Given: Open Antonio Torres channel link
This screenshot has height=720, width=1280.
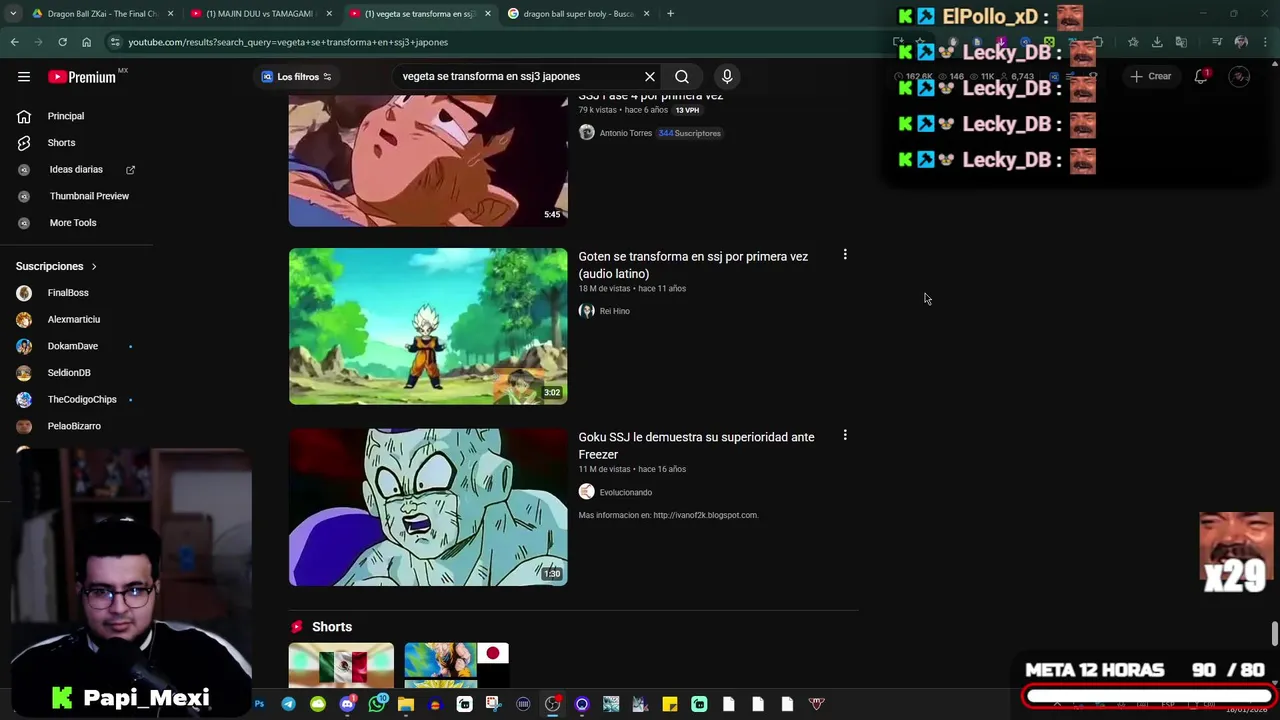Looking at the screenshot, I should pos(625,133).
